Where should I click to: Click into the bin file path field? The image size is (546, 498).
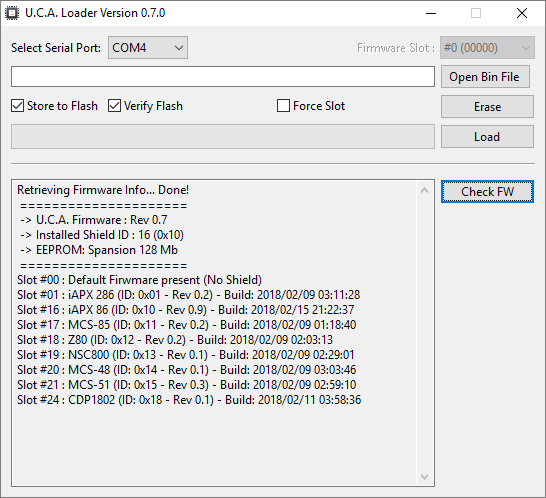click(x=223, y=77)
